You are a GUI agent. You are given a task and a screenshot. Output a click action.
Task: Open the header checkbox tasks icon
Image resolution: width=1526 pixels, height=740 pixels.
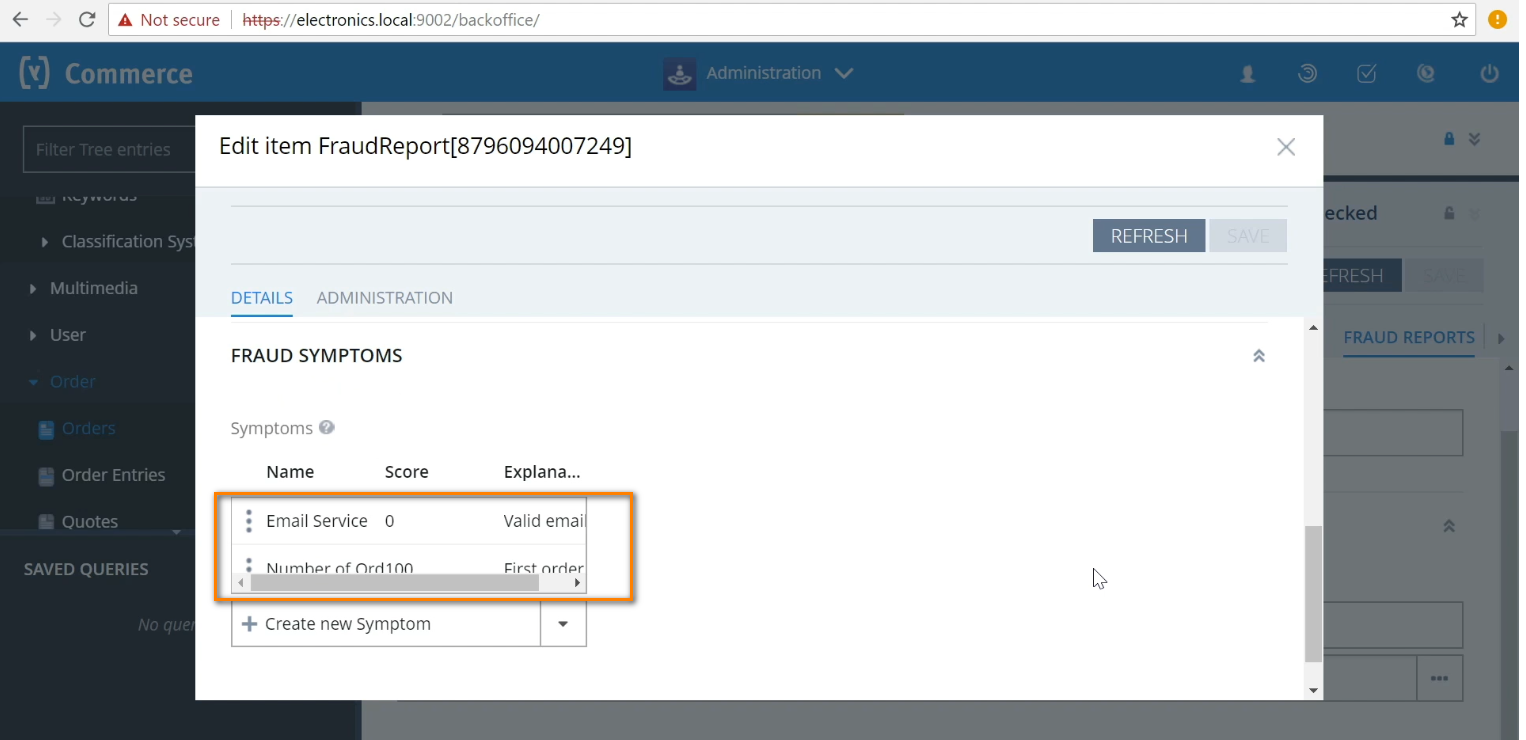[1367, 73]
